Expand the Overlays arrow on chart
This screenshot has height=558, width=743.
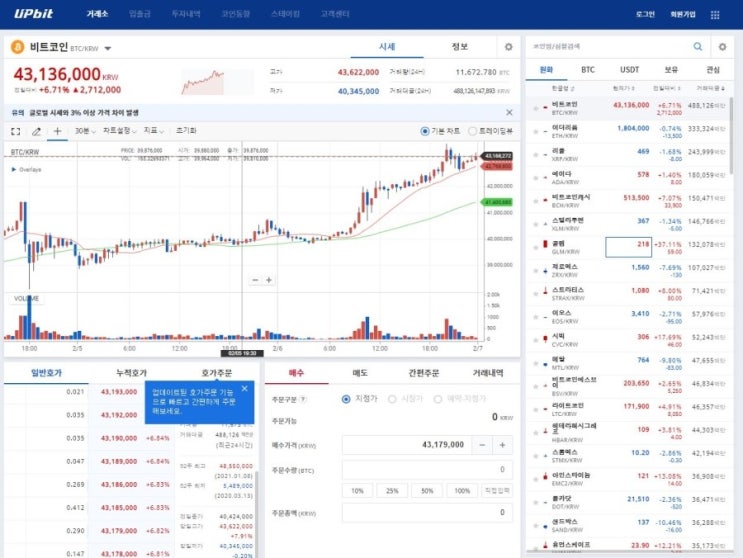pyautogui.click(x=14, y=169)
